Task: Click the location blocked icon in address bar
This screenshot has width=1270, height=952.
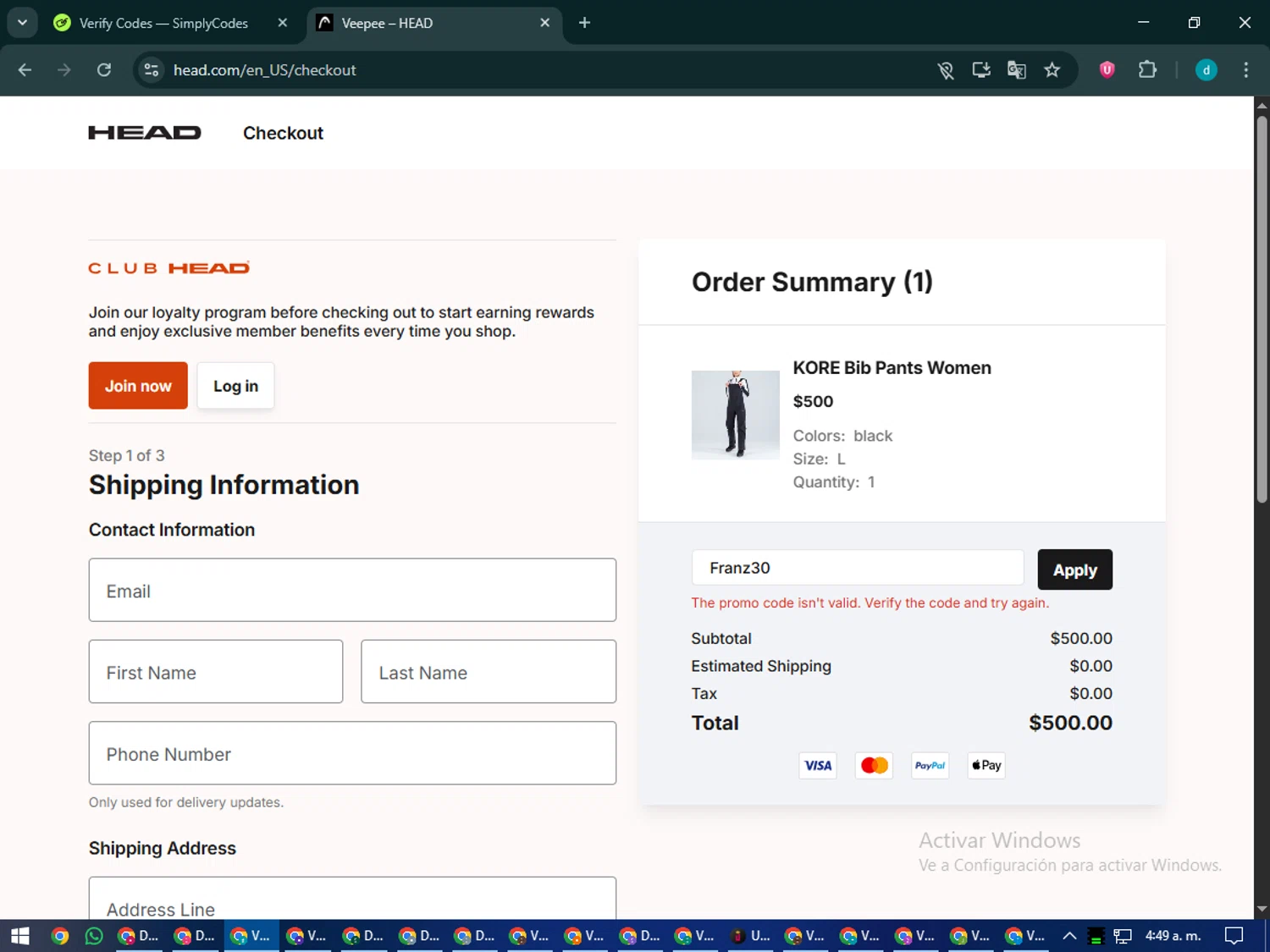Action: pyautogui.click(x=946, y=70)
